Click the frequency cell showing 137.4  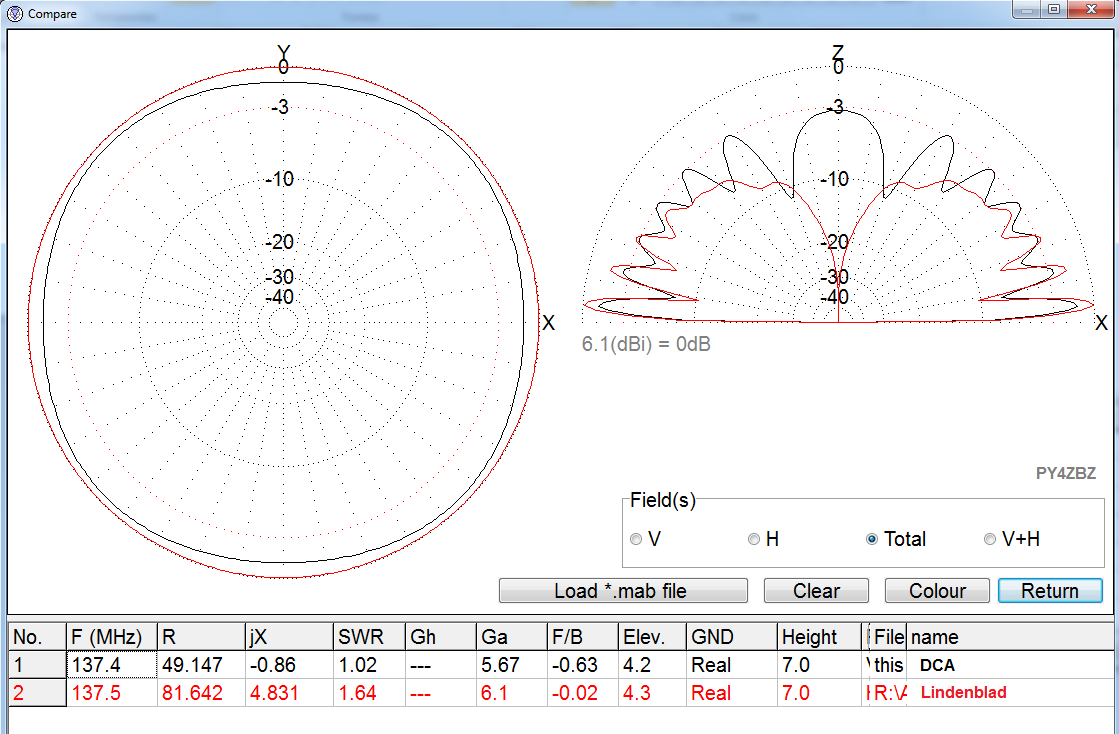point(112,665)
